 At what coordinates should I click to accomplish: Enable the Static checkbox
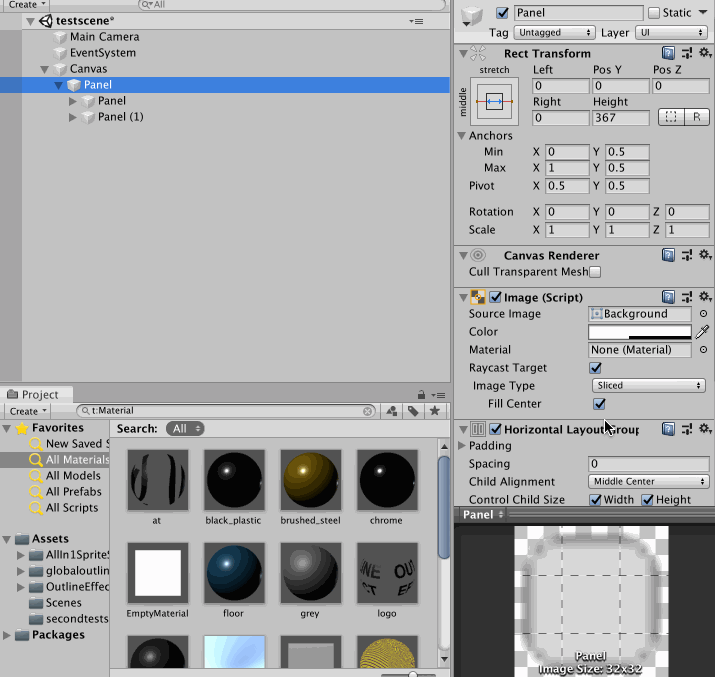(x=654, y=13)
